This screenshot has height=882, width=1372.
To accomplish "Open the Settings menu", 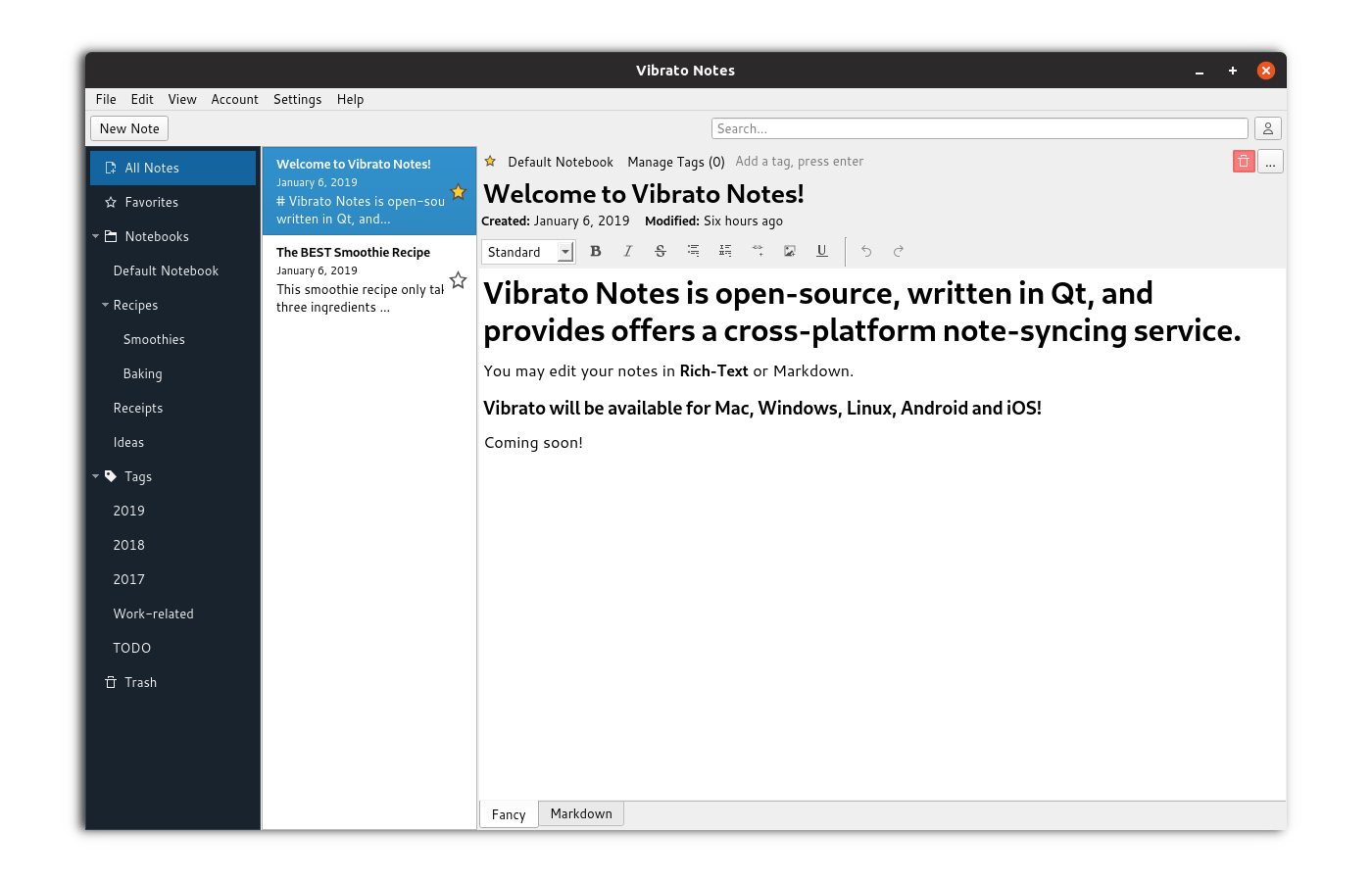I will point(298,99).
